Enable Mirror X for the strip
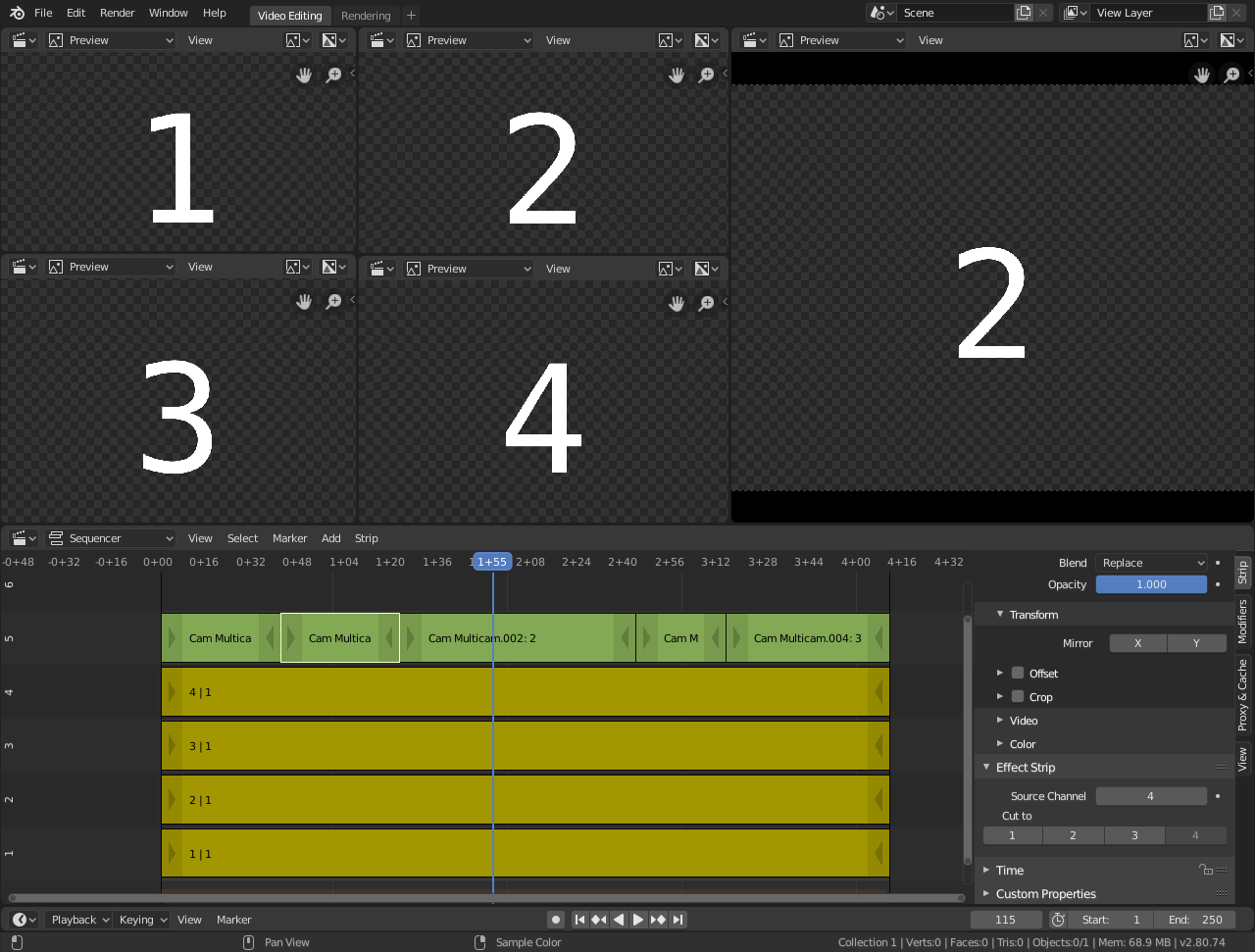 [x=1137, y=642]
